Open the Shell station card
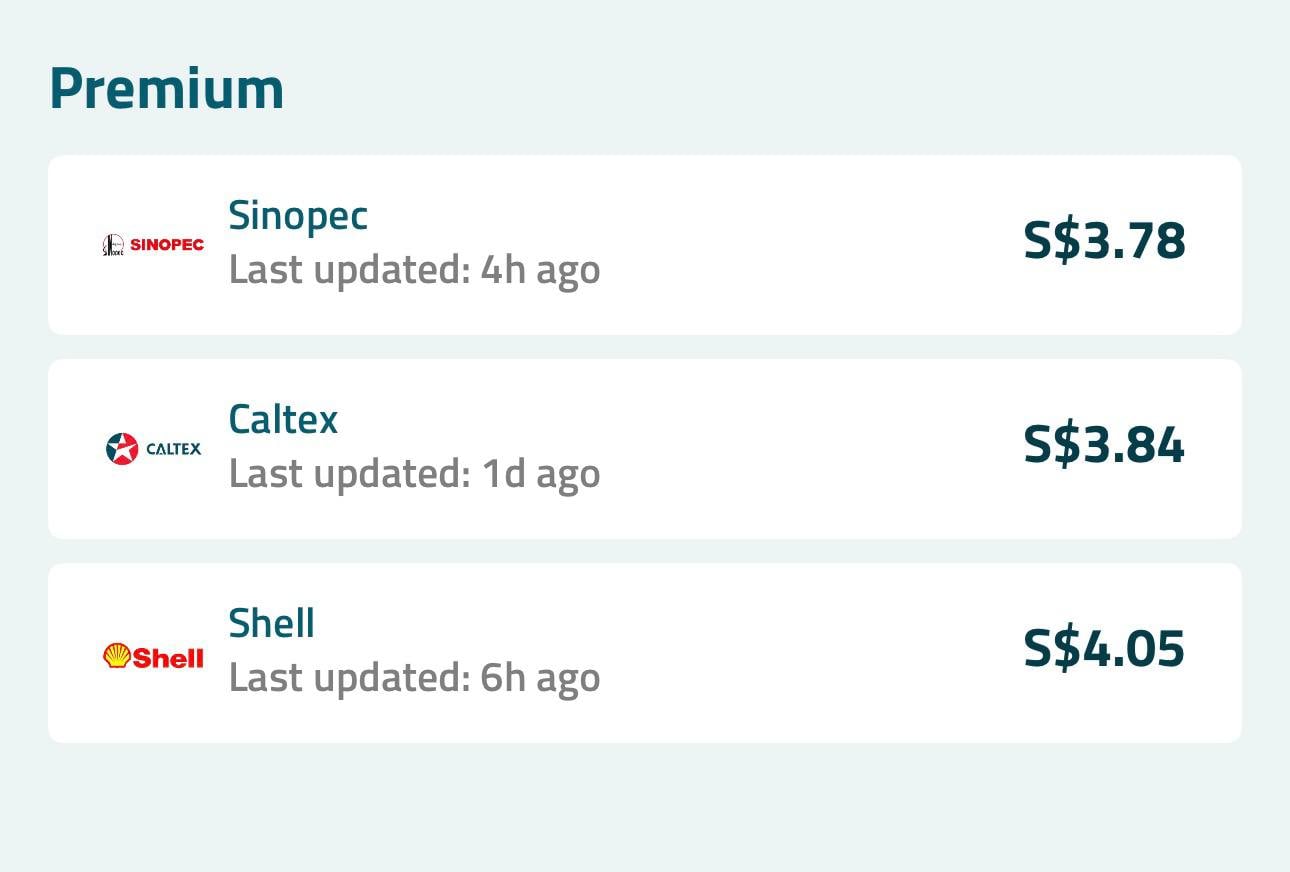Viewport: 1290px width, 872px height. click(x=645, y=651)
